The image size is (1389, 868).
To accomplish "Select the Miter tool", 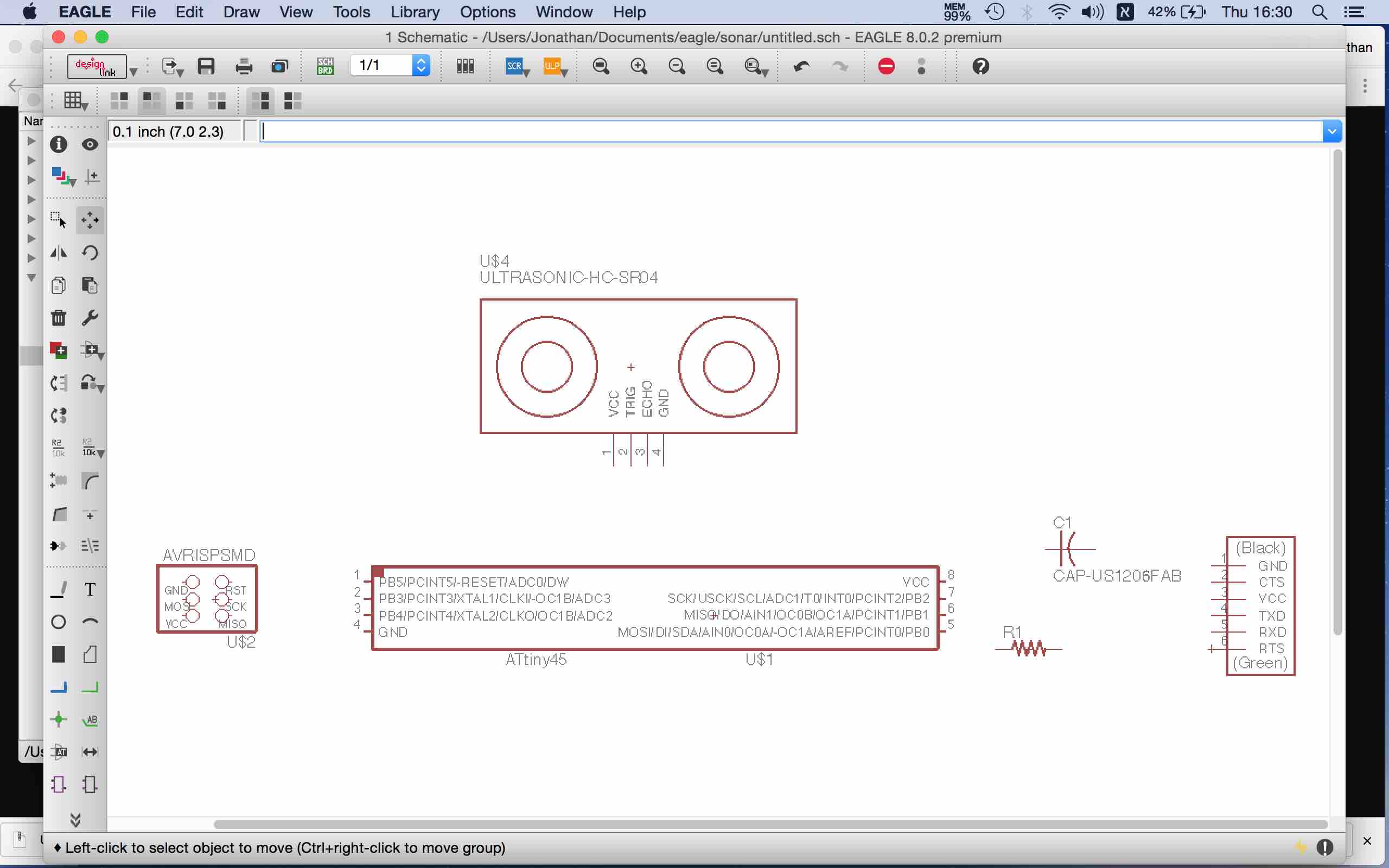I will point(90,481).
